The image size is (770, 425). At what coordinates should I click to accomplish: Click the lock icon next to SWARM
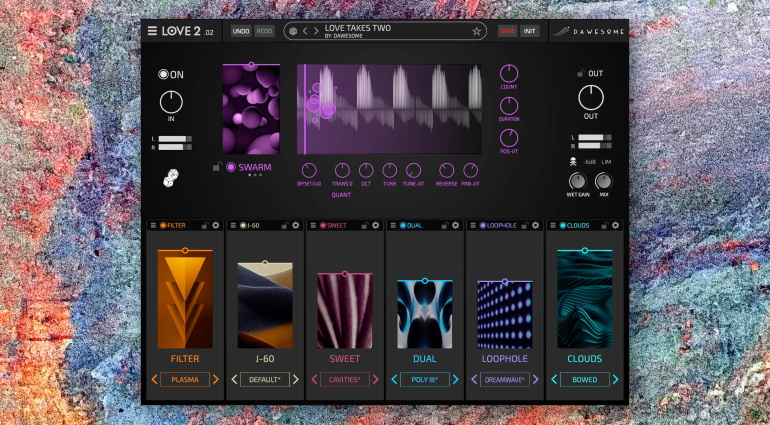(216, 167)
